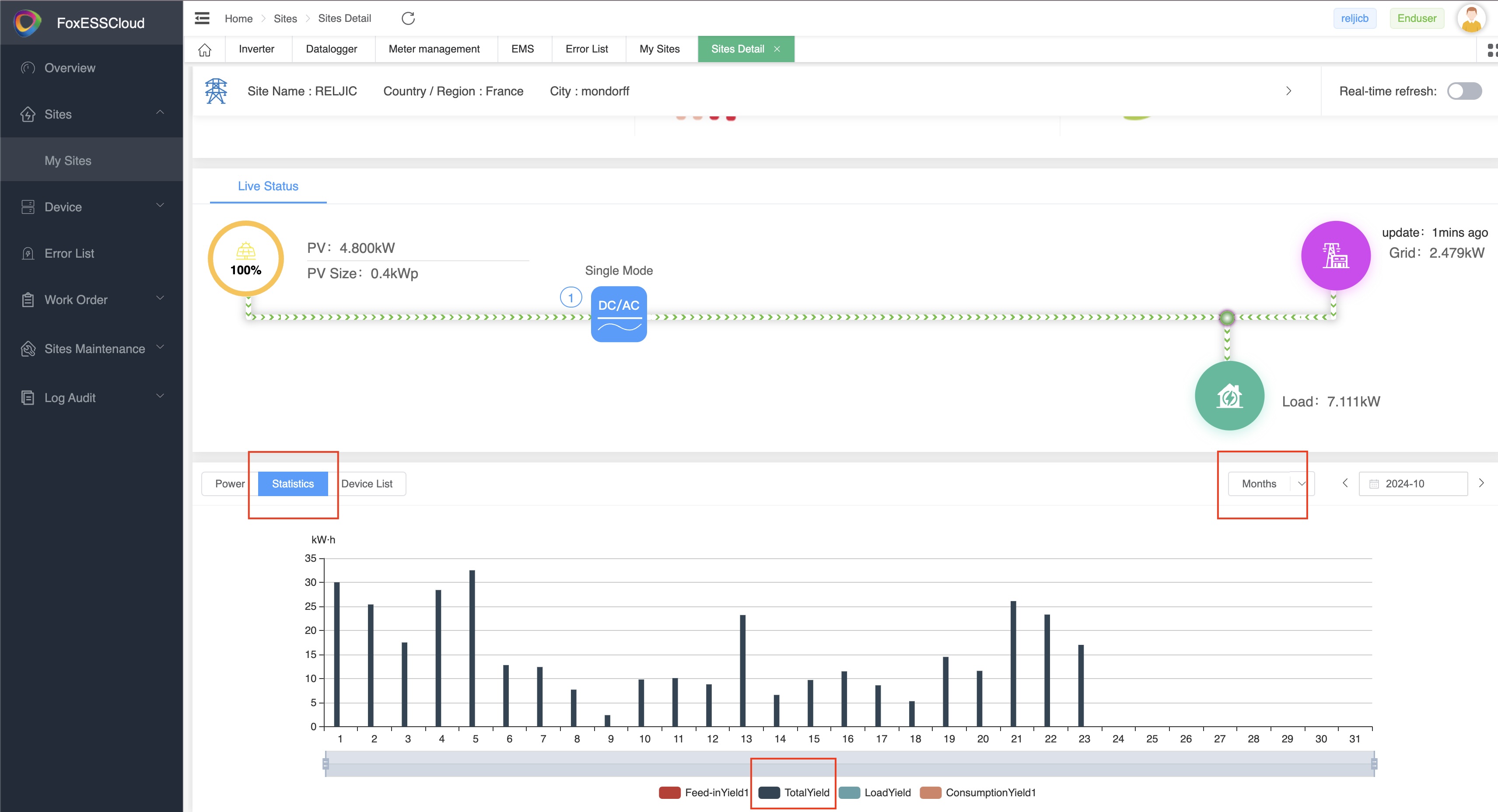Click the green Load house icon
This screenshot has height=812, width=1498.
click(x=1229, y=396)
